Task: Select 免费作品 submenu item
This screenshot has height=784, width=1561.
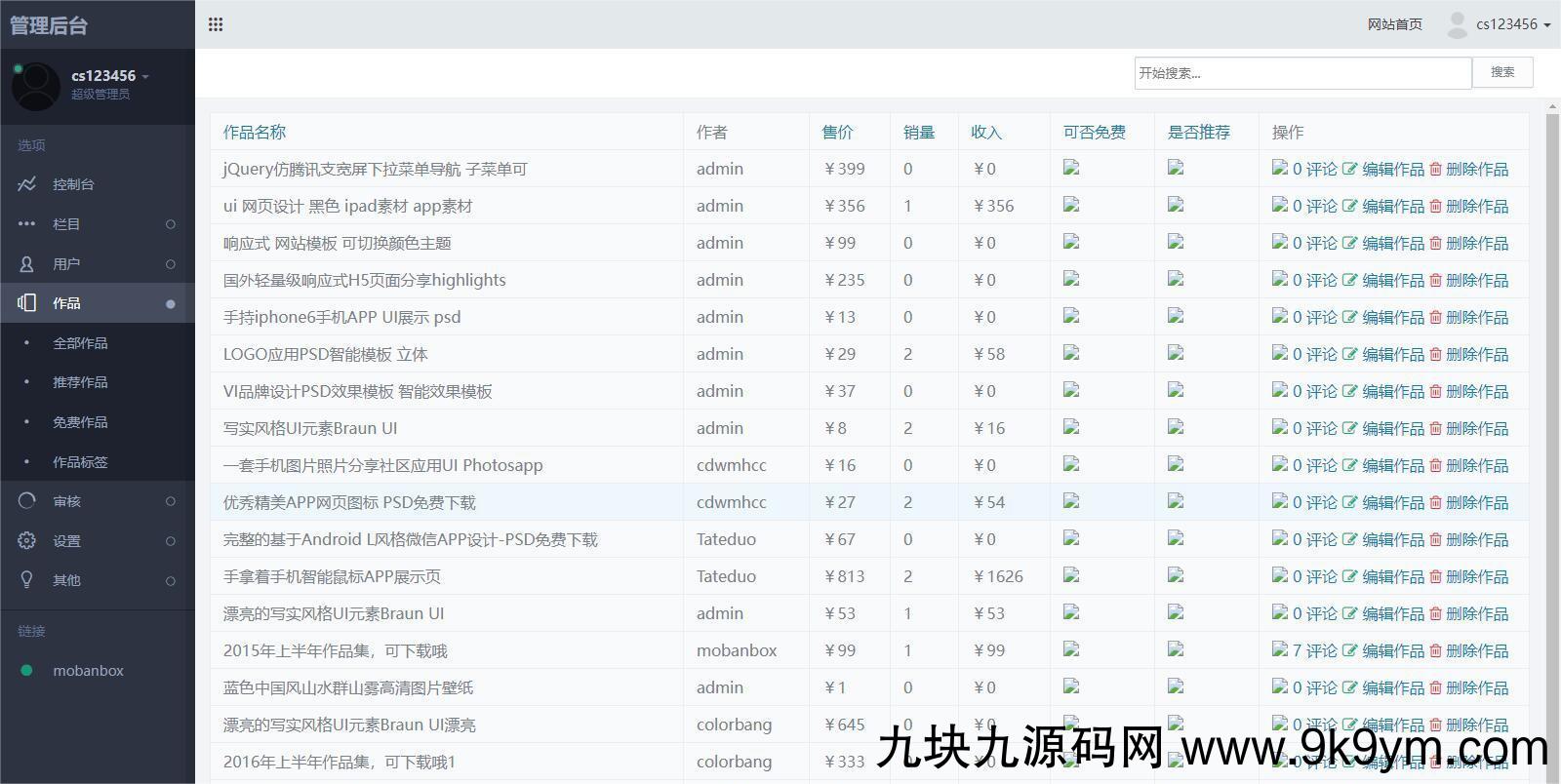Action: pos(80,422)
